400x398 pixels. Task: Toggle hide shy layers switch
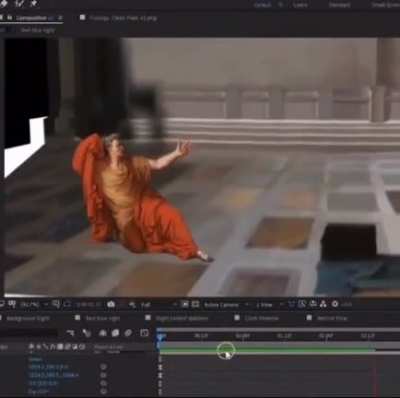coord(103,333)
